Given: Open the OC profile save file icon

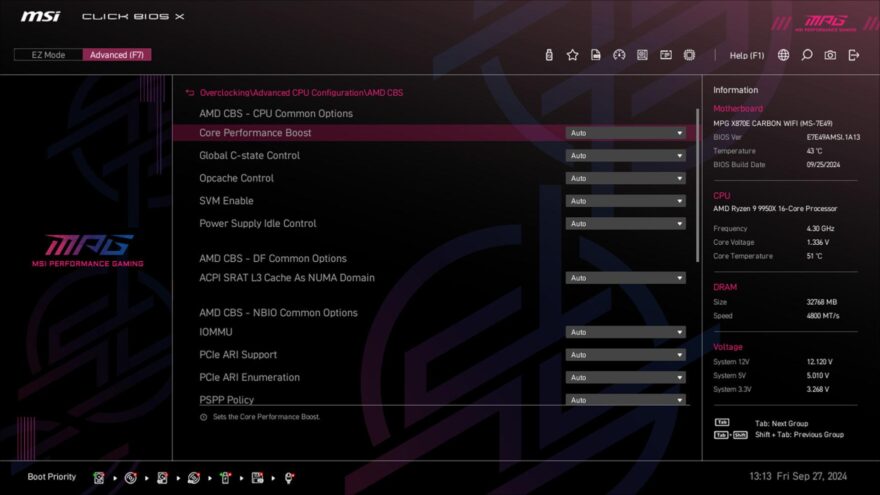Looking at the screenshot, I should tap(595, 54).
